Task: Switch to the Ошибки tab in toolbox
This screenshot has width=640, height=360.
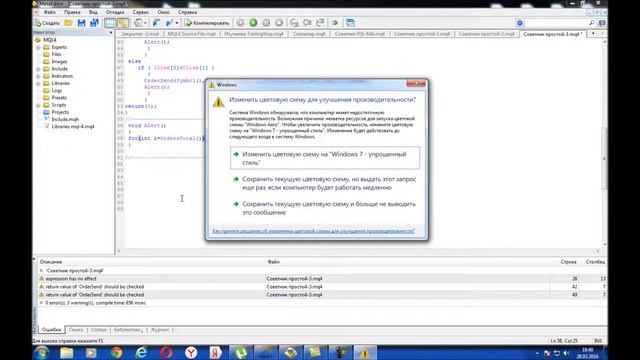Action: point(51,330)
